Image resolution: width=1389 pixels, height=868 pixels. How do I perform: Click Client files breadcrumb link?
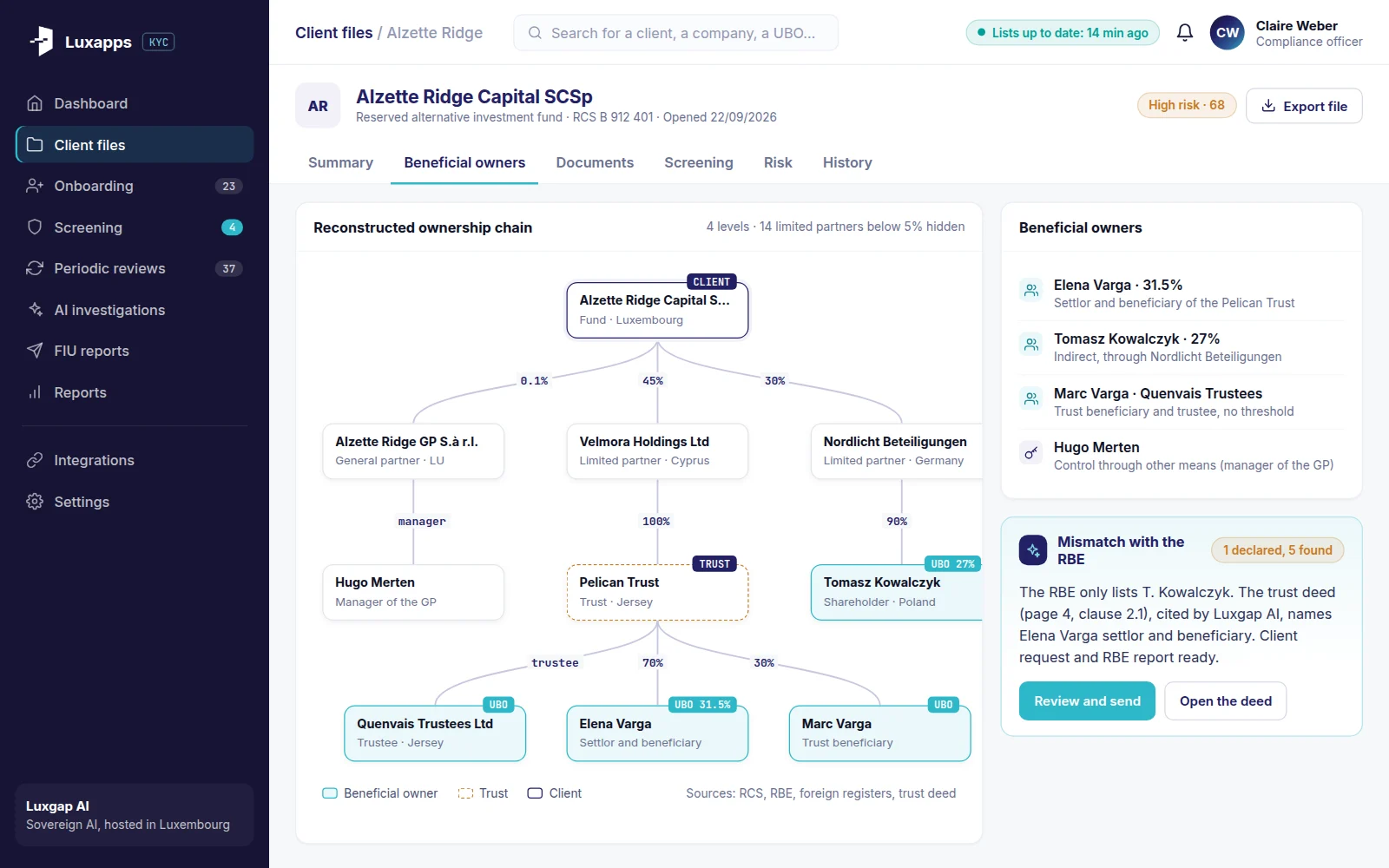(x=334, y=33)
